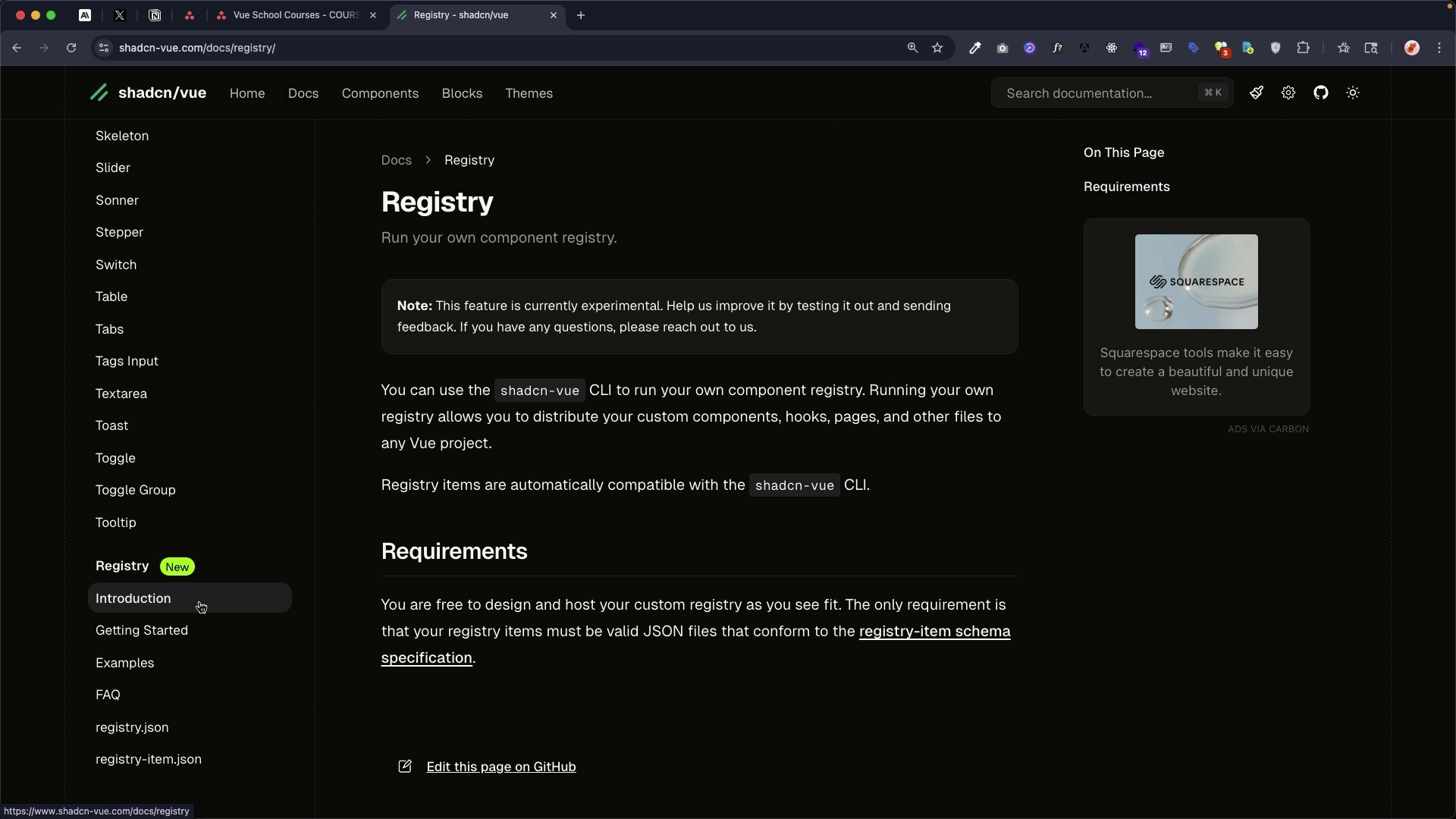The height and width of the screenshot is (819, 1456).
Task: Click the tab search icon in toolbar
Action: pyautogui.click(x=1371, y=48)
